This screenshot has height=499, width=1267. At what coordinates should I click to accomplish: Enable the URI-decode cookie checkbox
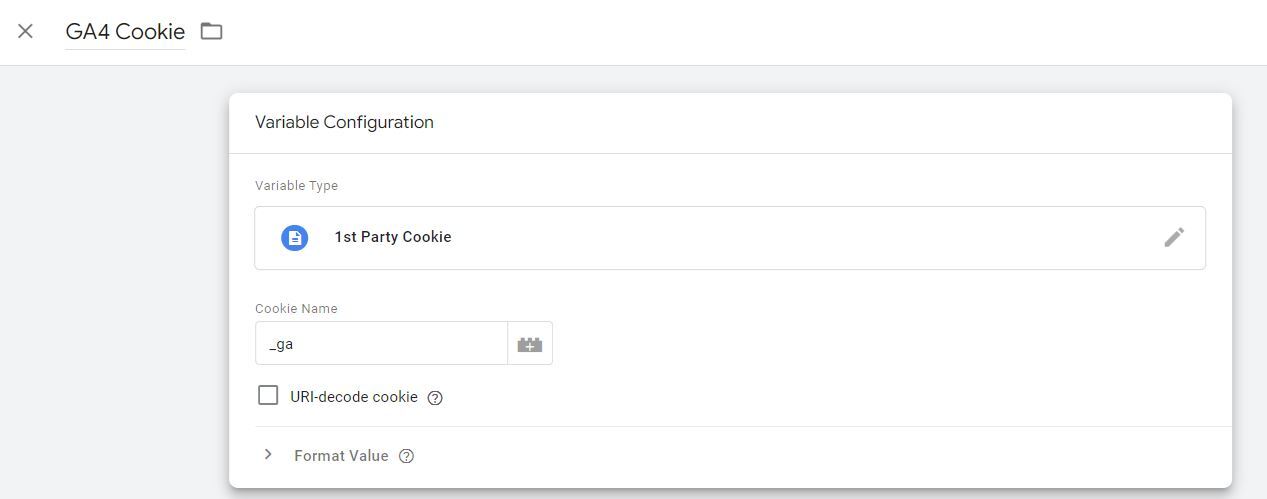[268, 396]
